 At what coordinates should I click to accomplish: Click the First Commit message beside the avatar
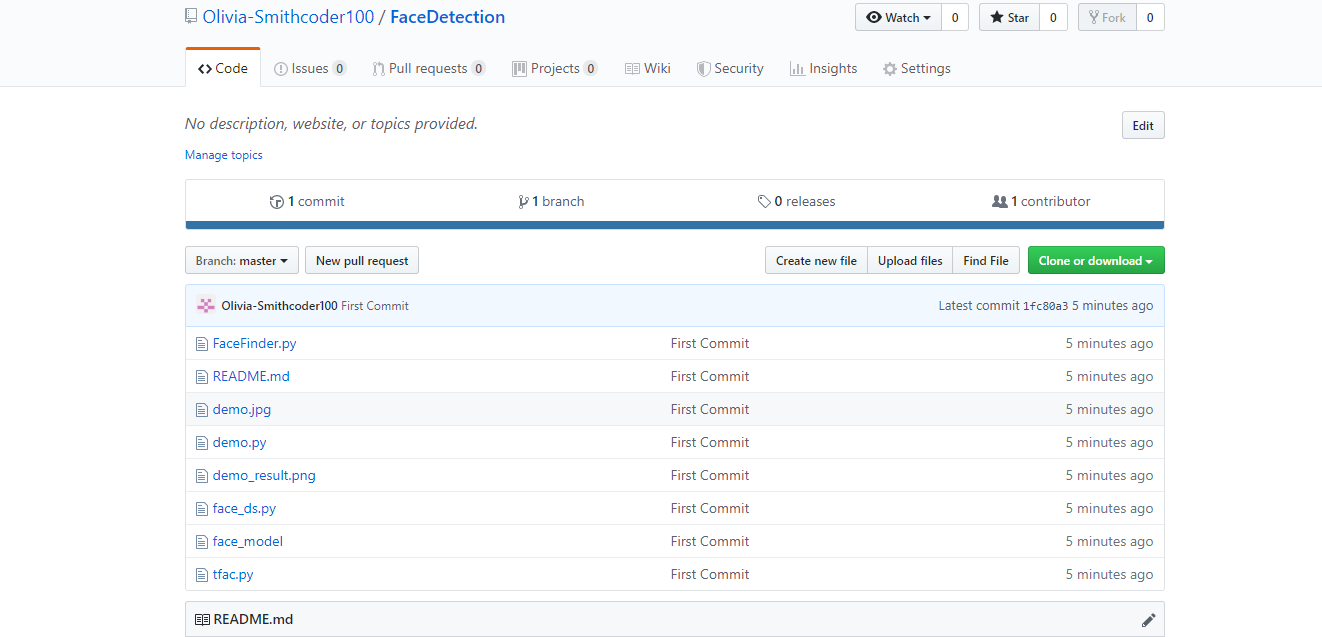click(x=375, y=306)
